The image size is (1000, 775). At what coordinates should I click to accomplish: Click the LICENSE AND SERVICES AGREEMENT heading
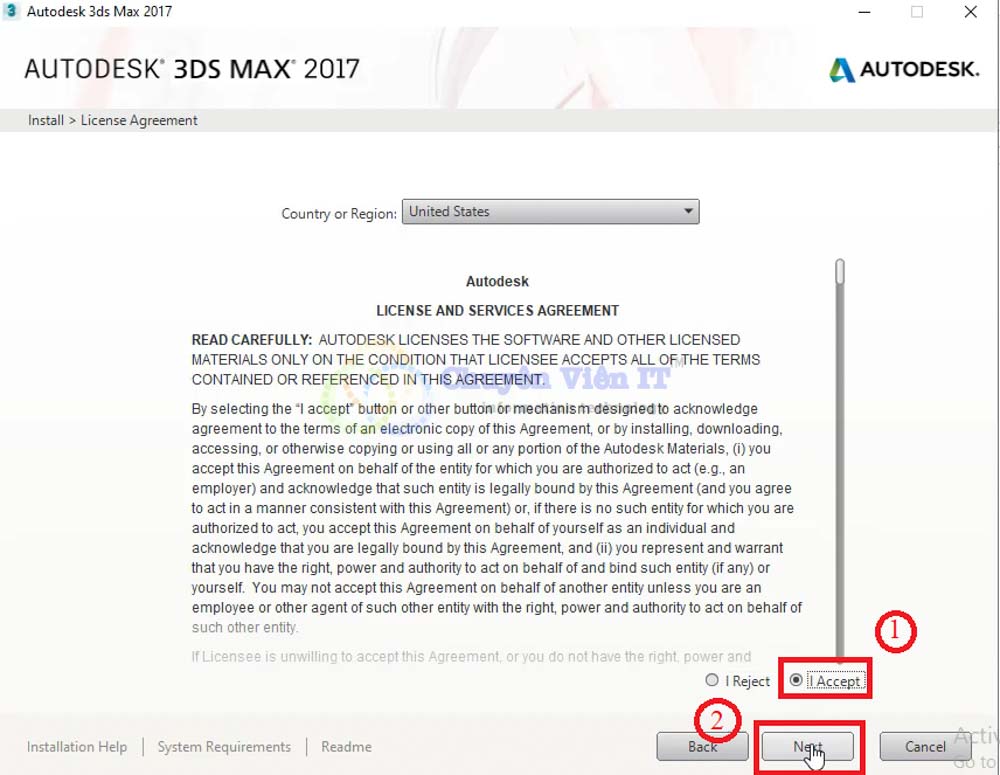[x=497, y=311]
